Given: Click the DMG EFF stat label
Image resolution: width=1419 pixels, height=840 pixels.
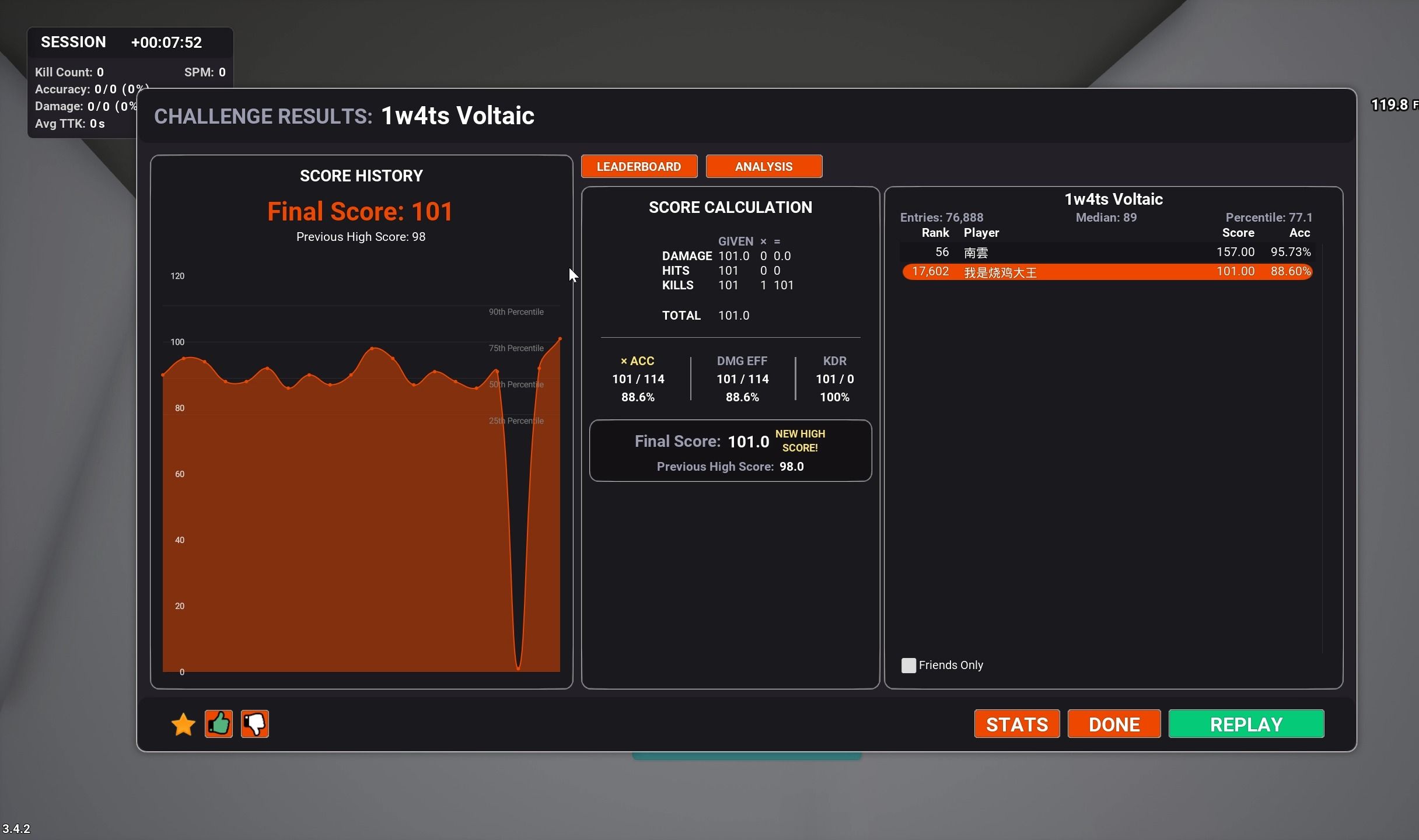Looking at the screenshot, I should [742, 361].
